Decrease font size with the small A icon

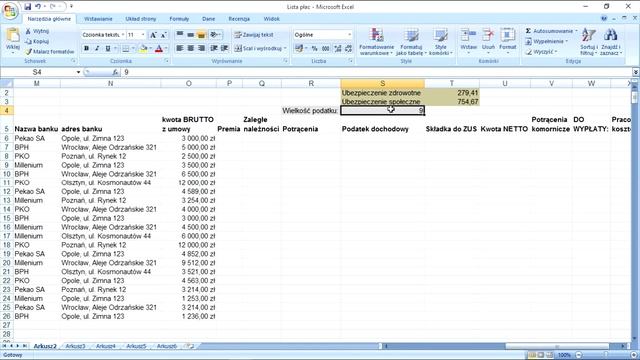point(163,35)
